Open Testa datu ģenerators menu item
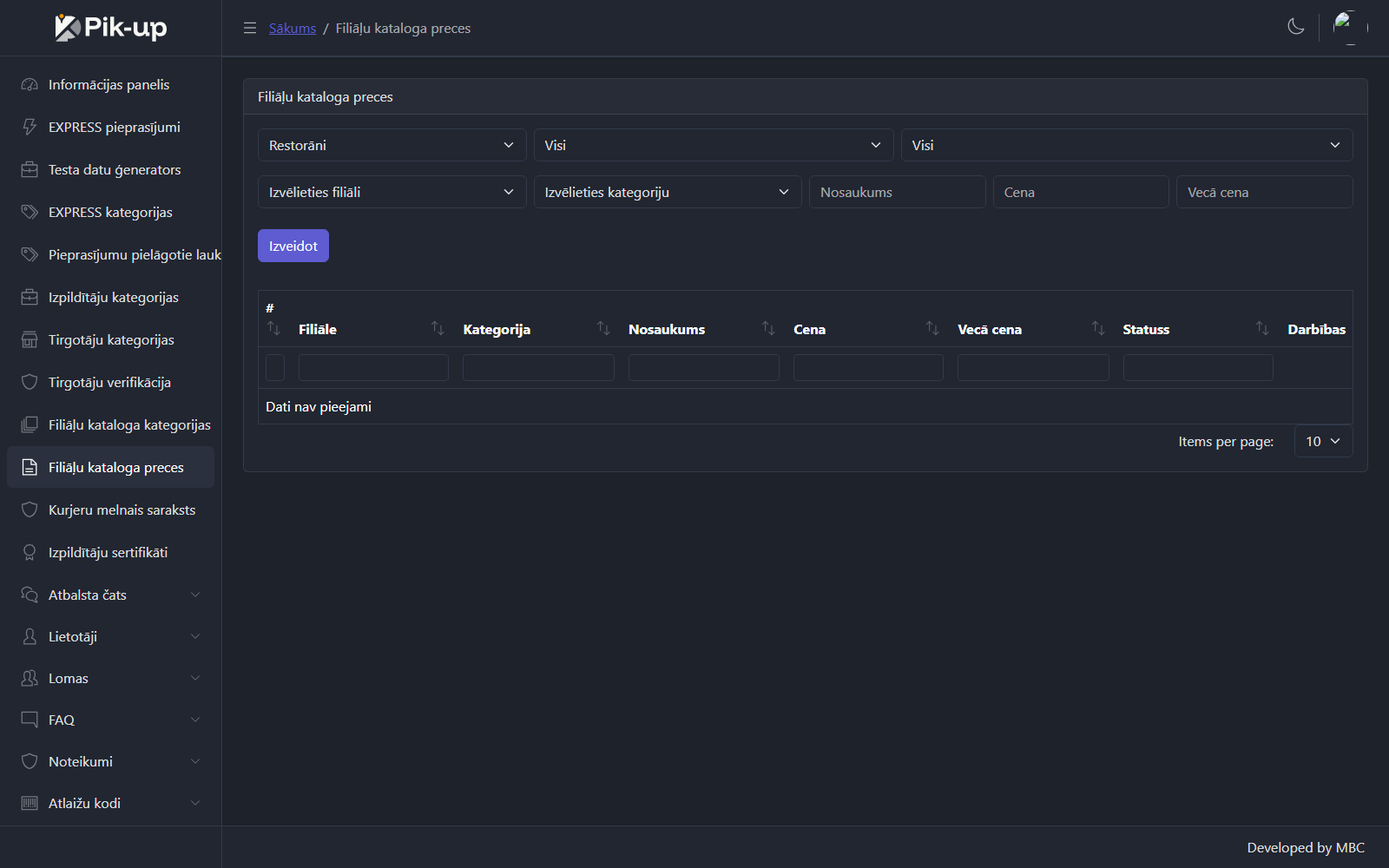 [x=110, y=170]
